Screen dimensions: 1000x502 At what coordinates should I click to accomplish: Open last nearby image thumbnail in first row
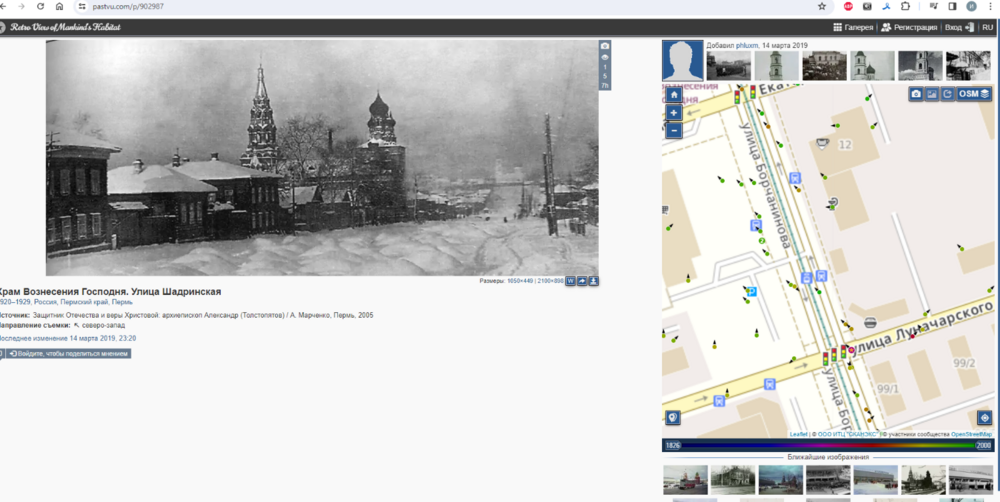[x=971, y=480]
